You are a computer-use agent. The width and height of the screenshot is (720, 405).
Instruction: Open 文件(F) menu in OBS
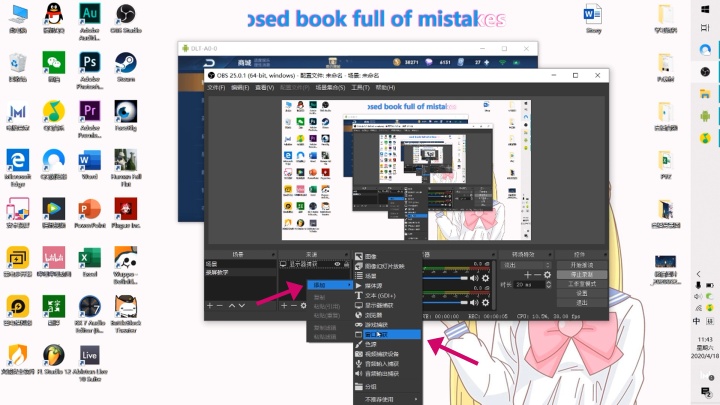[216, 87]
